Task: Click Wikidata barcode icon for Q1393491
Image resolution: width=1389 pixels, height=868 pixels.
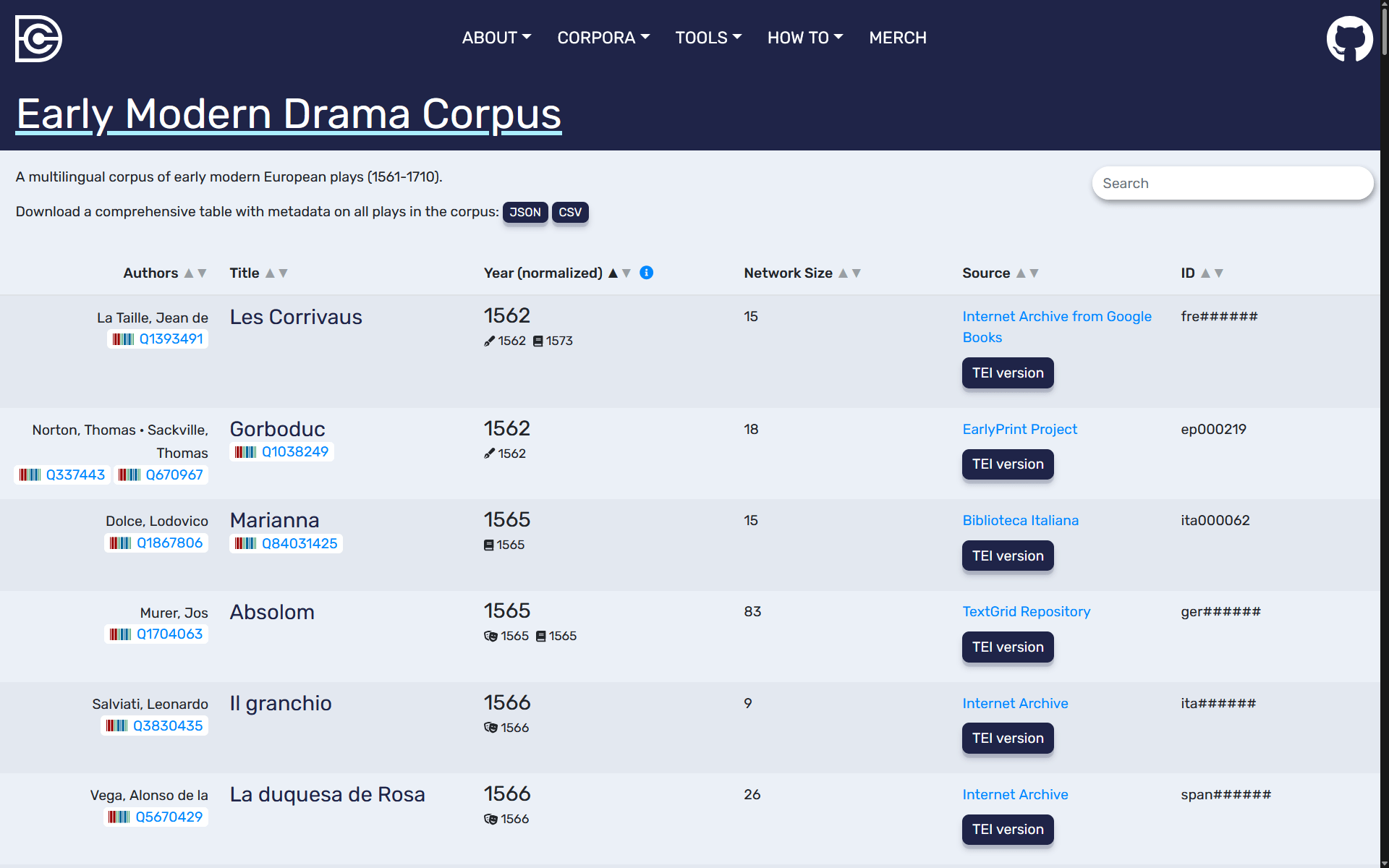Action: point(123,339)
